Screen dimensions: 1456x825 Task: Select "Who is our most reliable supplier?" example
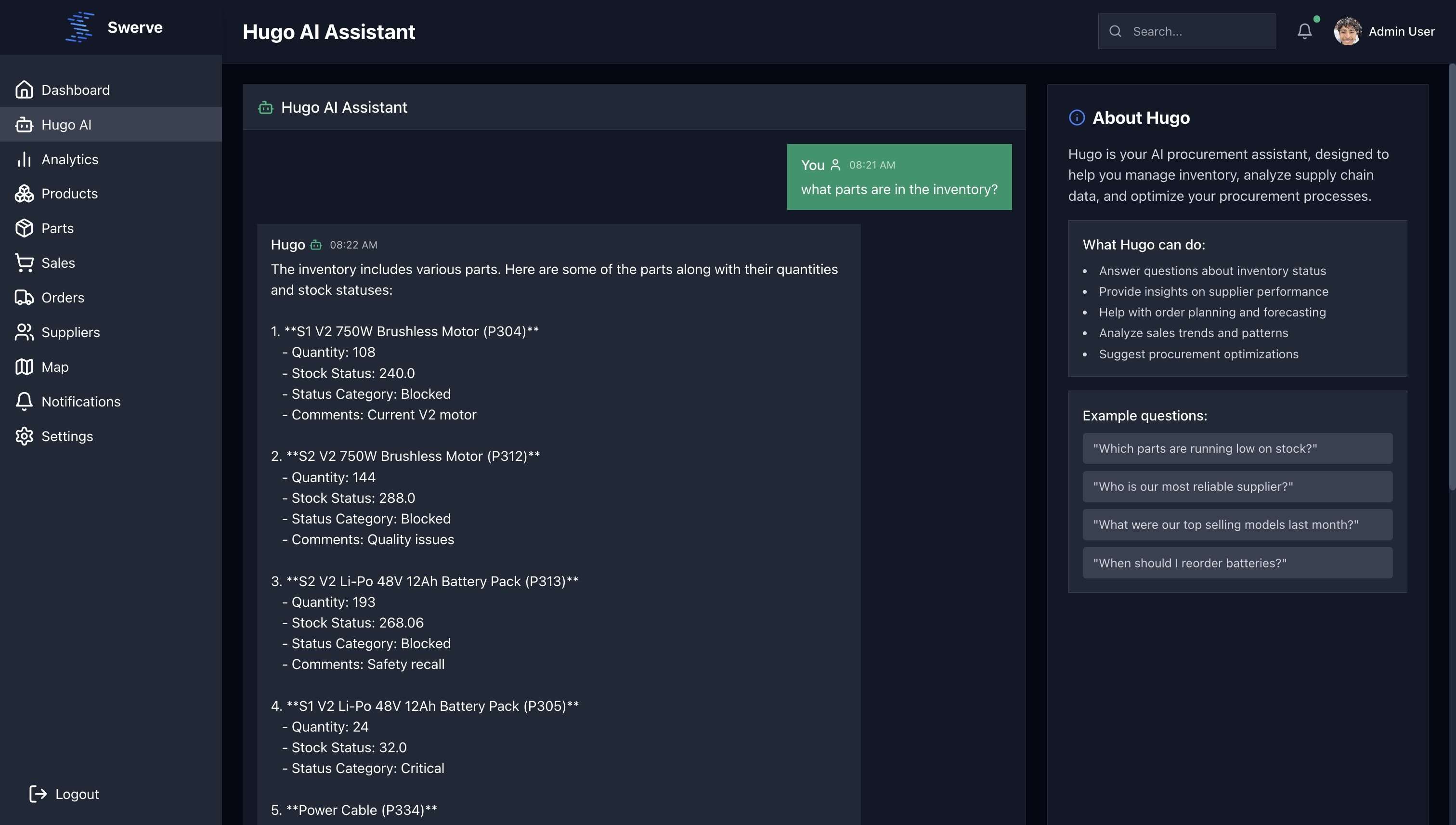tap(1237, 487)
